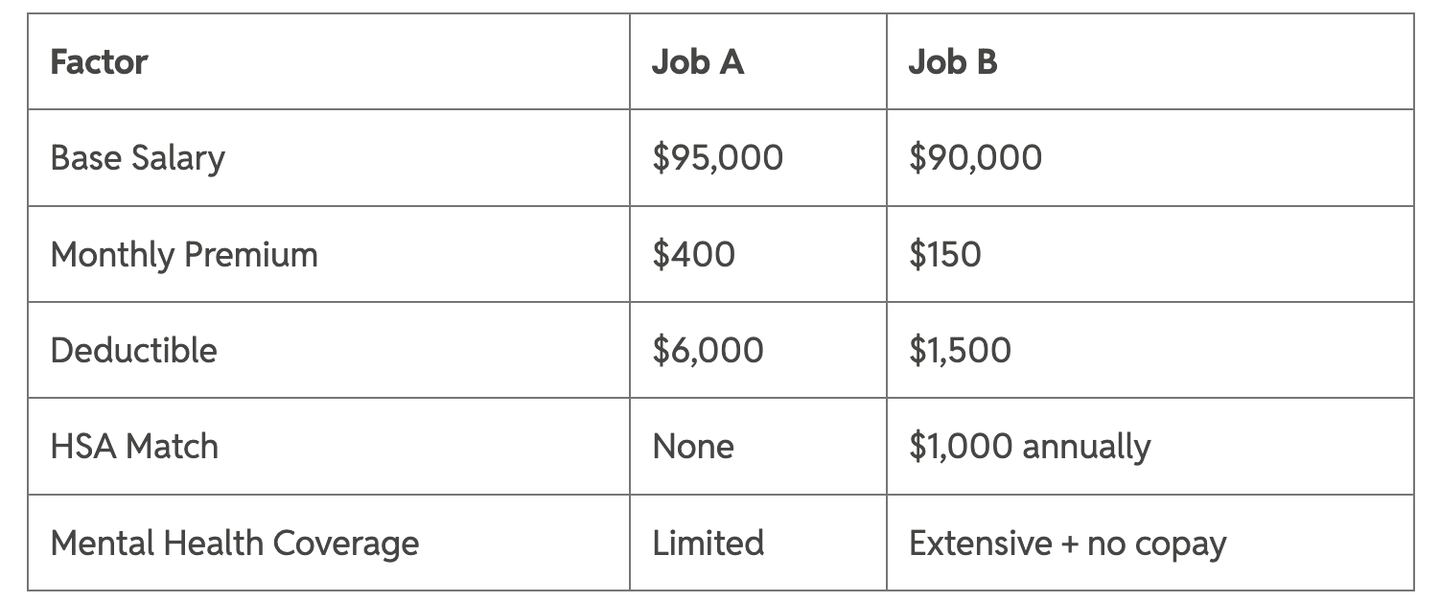Screen dimensions: 1440x602
Task: Click the Job A column header
Action: 698,62
